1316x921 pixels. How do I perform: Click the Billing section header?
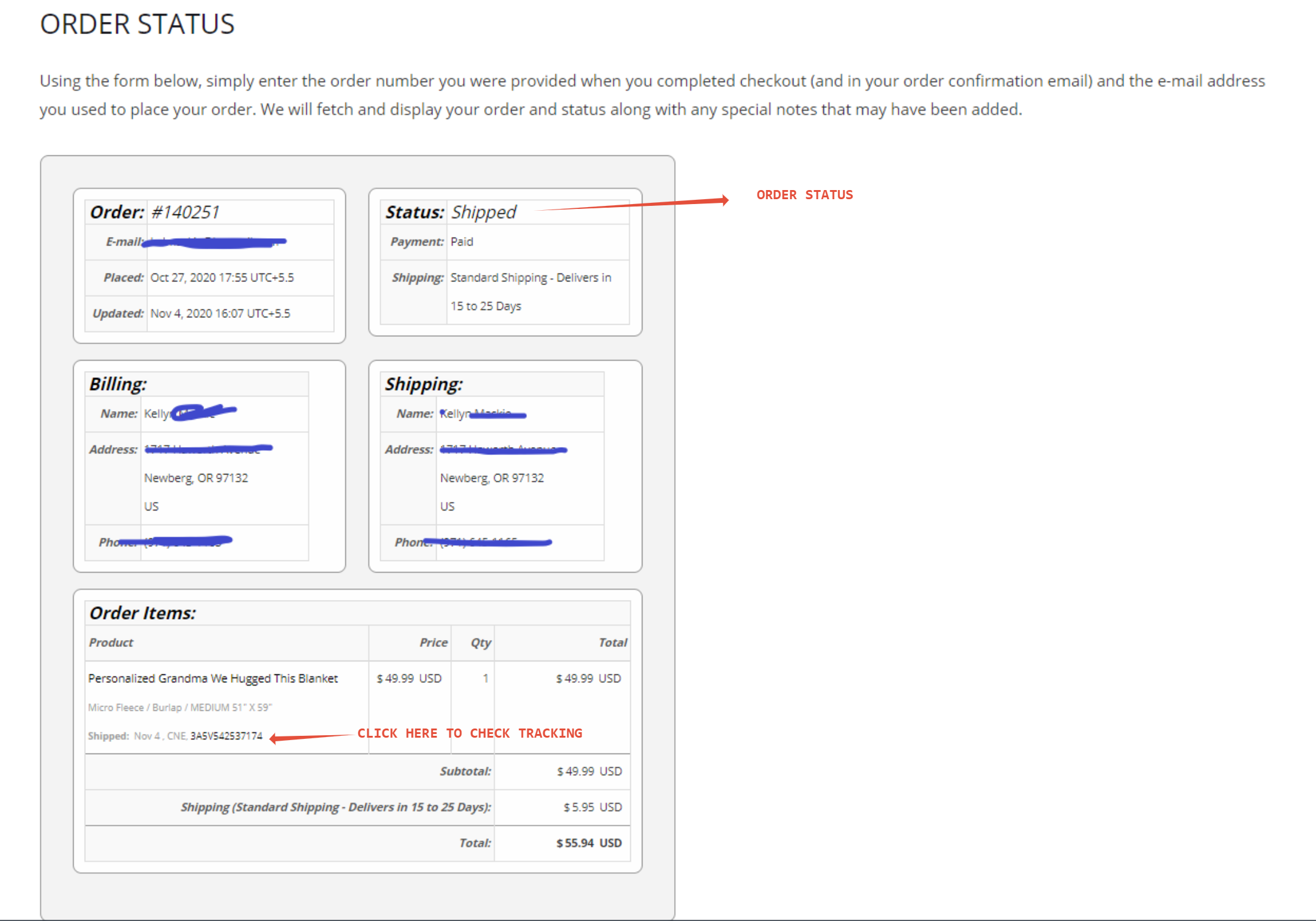click(x=118, y=384)
